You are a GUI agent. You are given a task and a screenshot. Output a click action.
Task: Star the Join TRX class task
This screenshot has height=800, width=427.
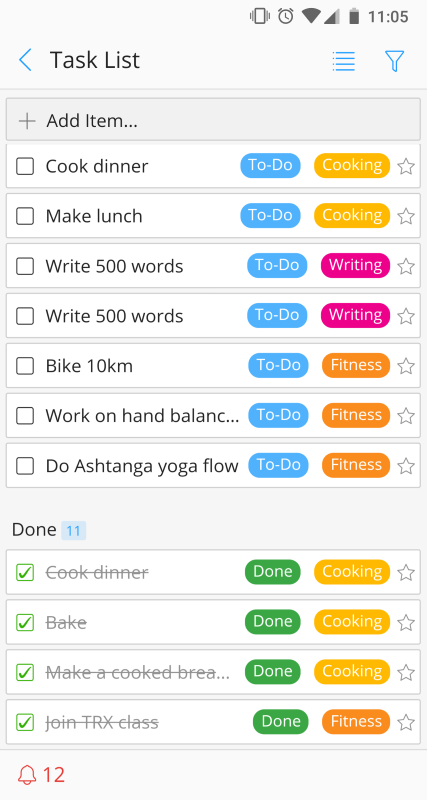pyautogui.click(x=406, y=722)
